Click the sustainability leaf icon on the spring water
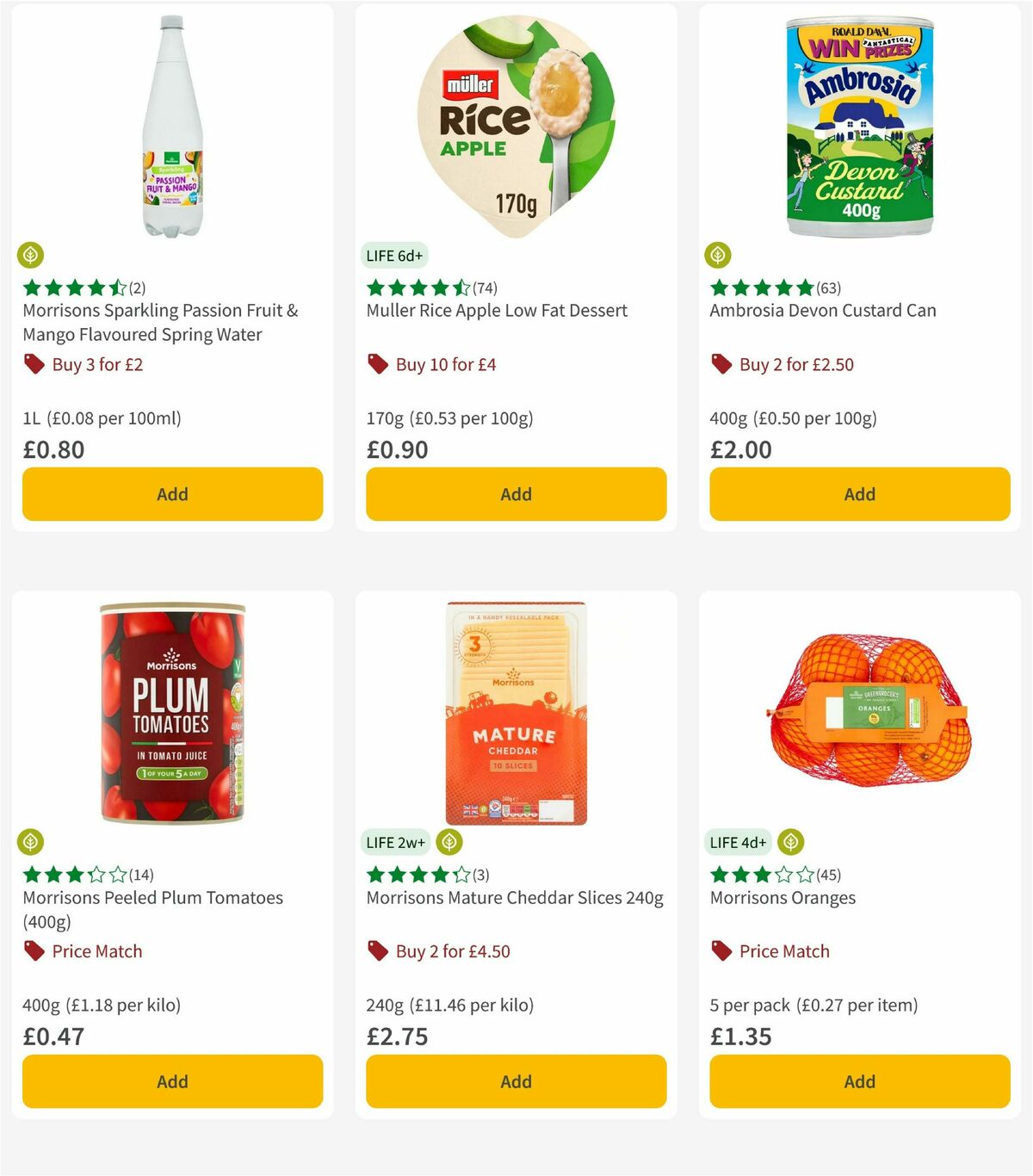 tap(32, 255)
